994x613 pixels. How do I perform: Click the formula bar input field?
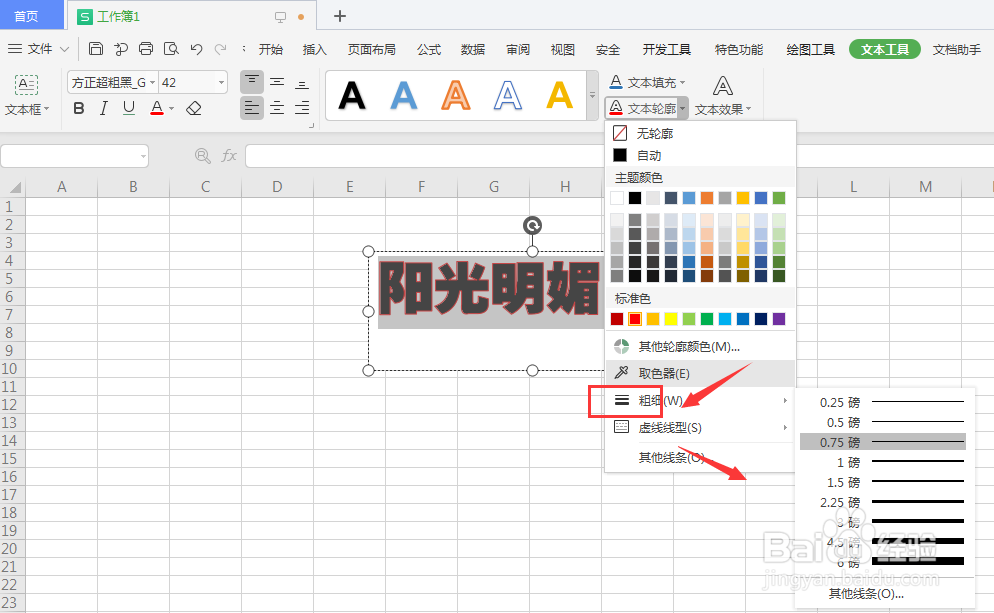click(x=619, y=156)
